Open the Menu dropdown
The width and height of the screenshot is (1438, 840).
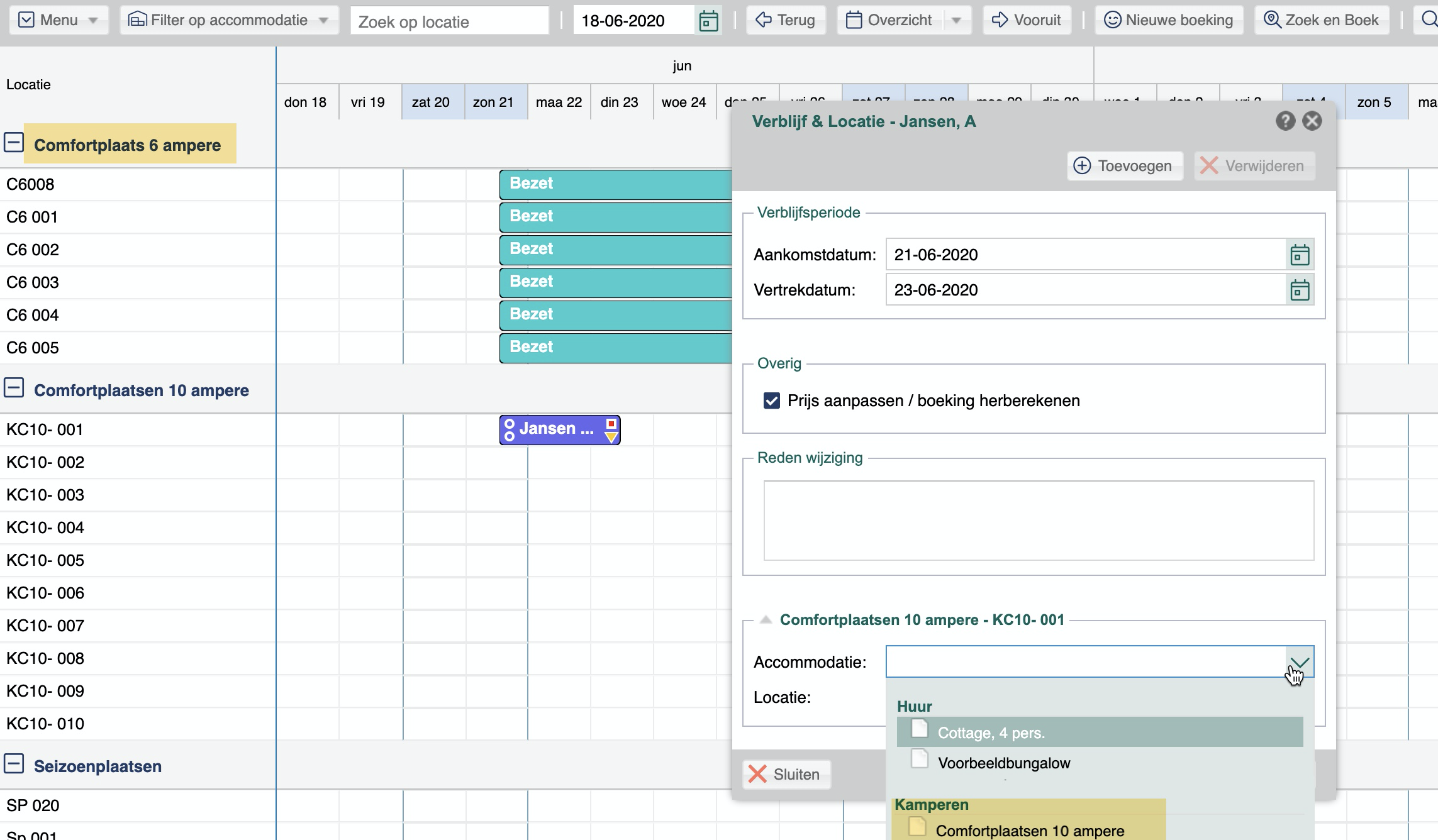(x=59, y=20)
